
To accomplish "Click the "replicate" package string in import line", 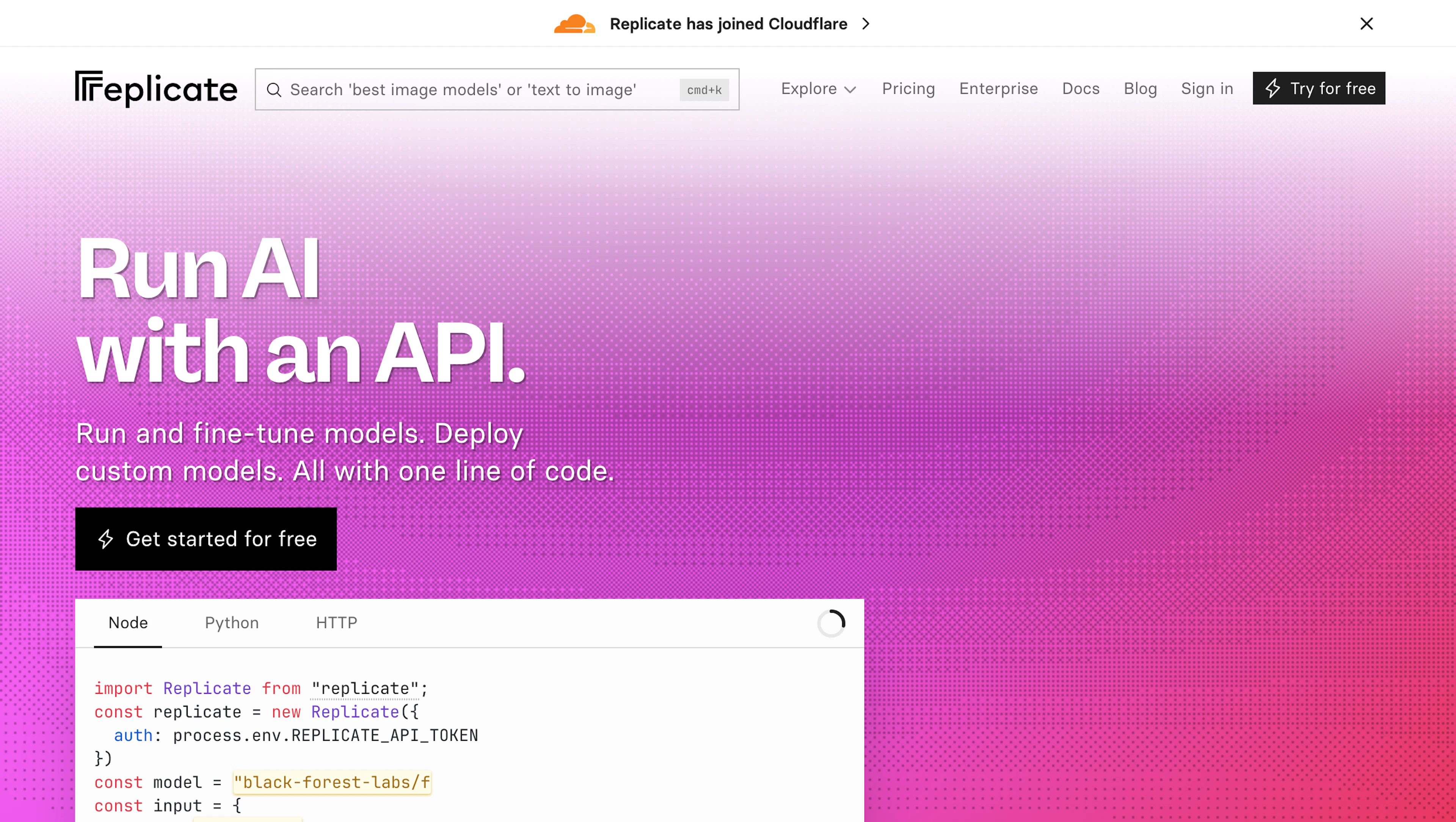I will coord(365,688).
